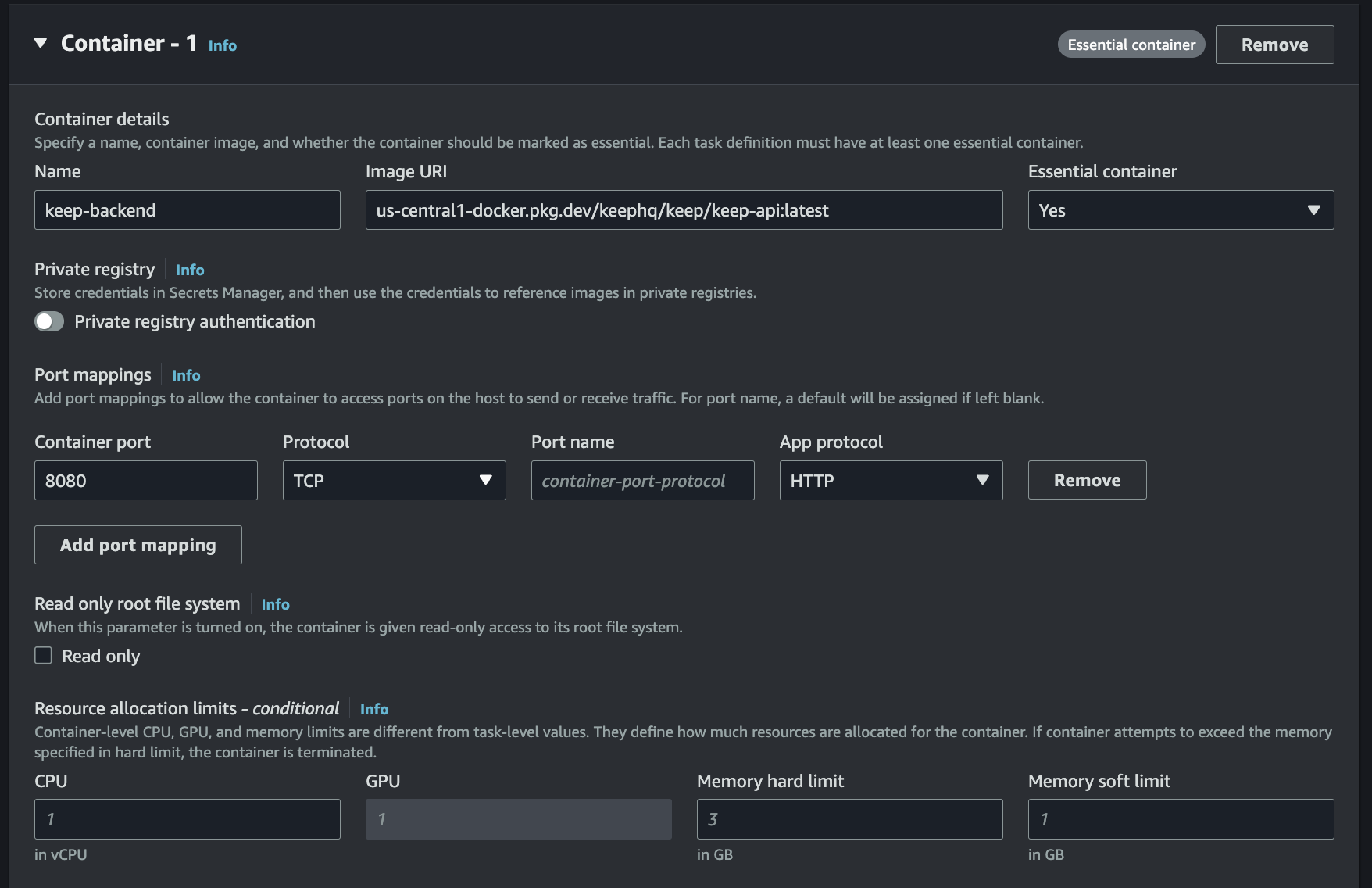
Task: Remove the 8080 port mapping
Action: [1087, 480]
